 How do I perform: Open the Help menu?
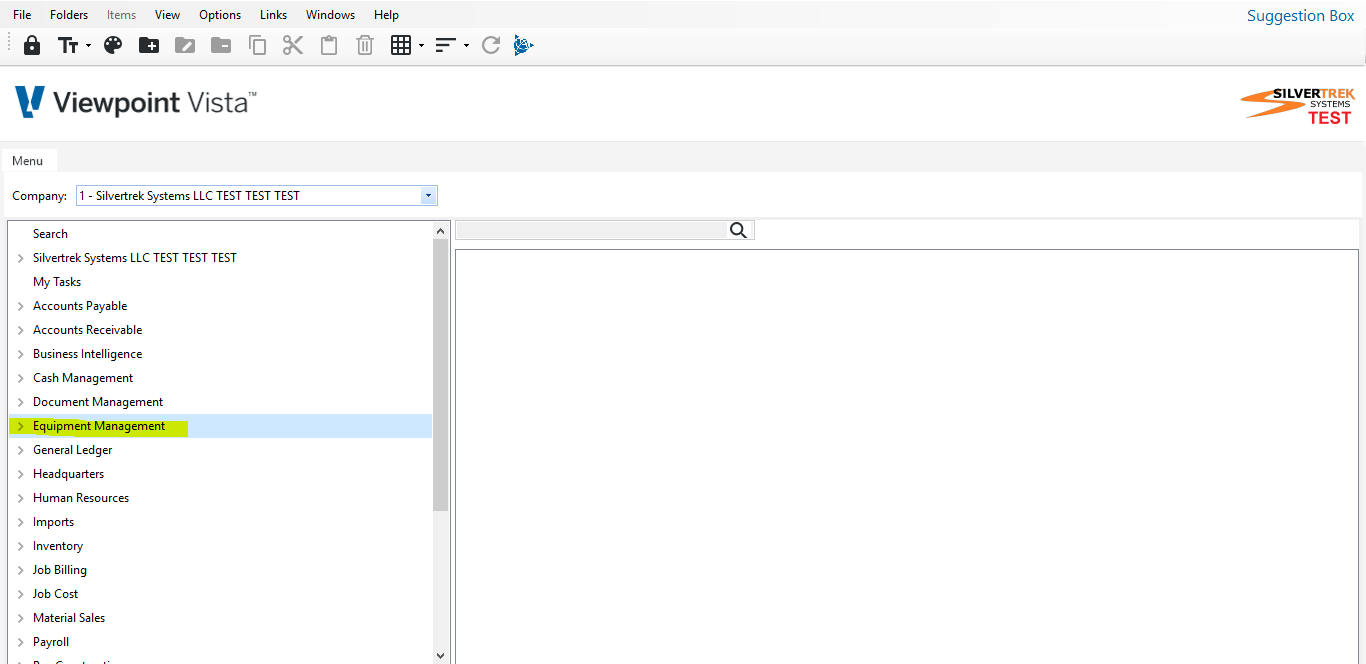(x=386, y=15)
